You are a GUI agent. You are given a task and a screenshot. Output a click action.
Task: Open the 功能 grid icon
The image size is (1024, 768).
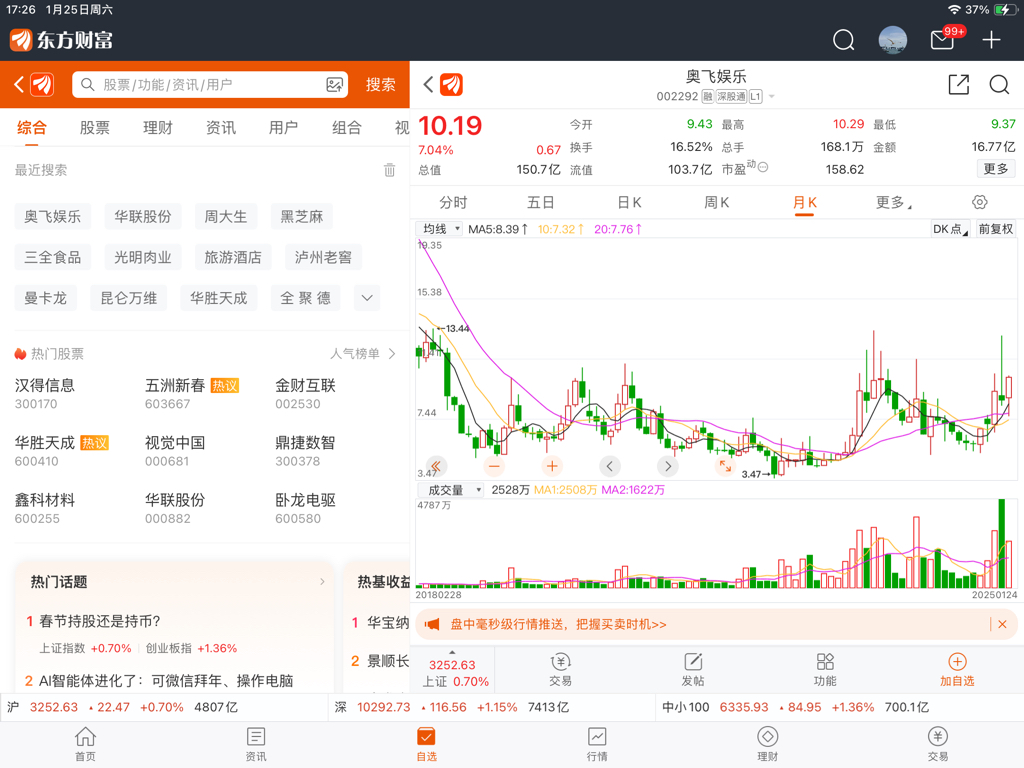click(825, 669)
